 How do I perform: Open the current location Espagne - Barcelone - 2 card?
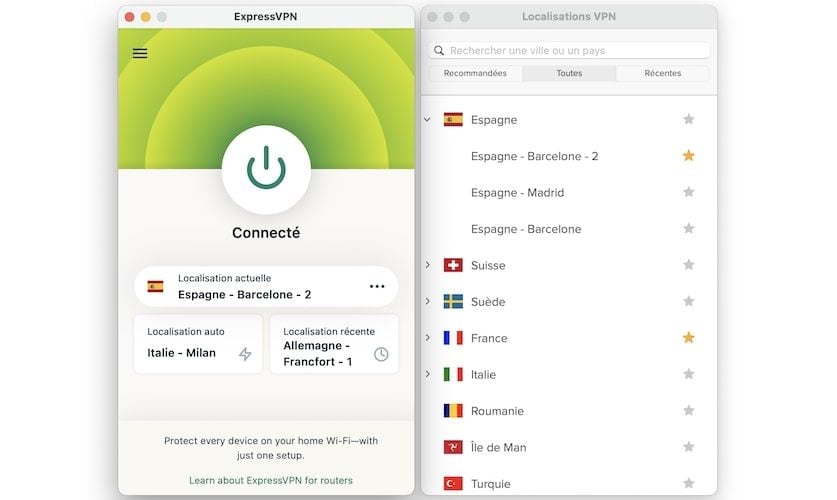click(x=266, y=287)
